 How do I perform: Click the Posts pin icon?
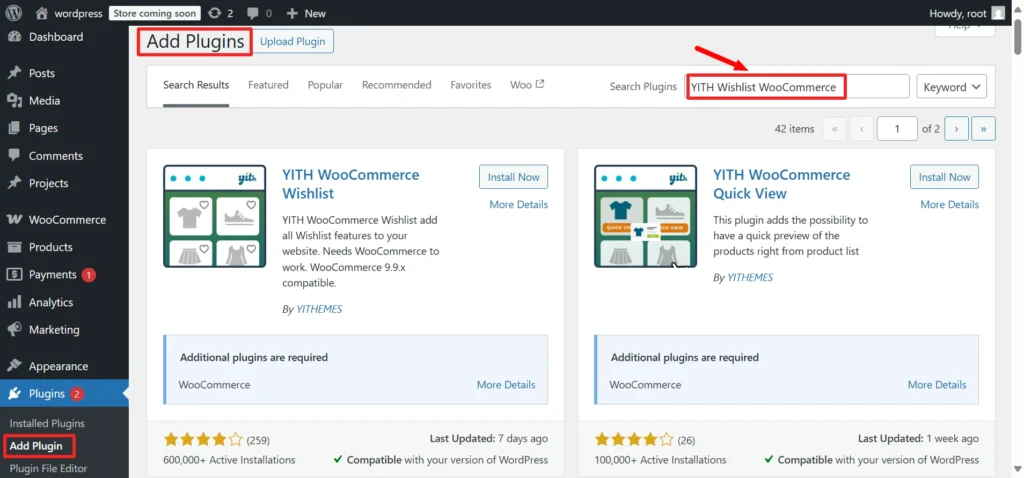(14, 73)
